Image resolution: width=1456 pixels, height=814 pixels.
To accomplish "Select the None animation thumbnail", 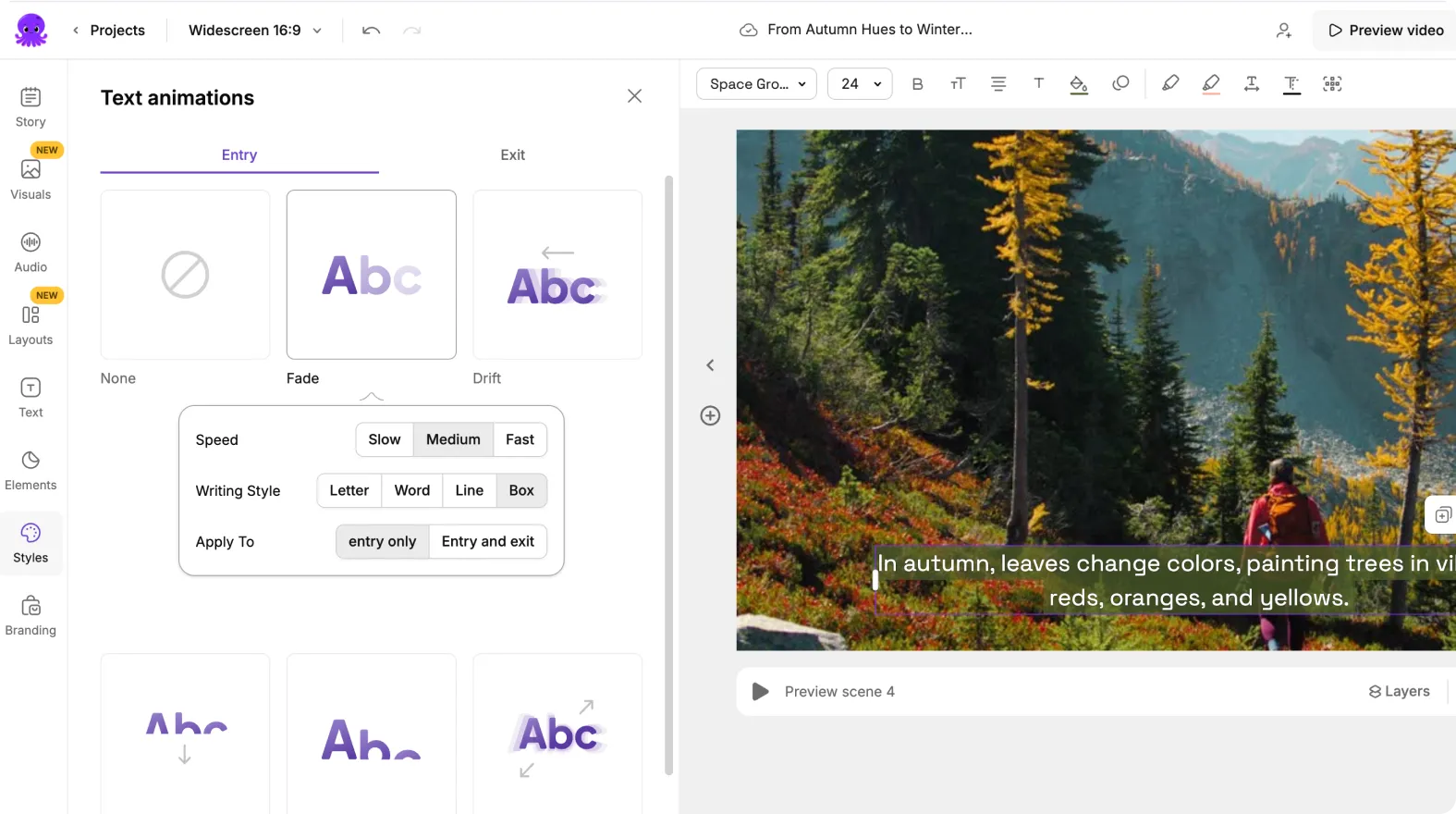I will (x=185, y=275).
